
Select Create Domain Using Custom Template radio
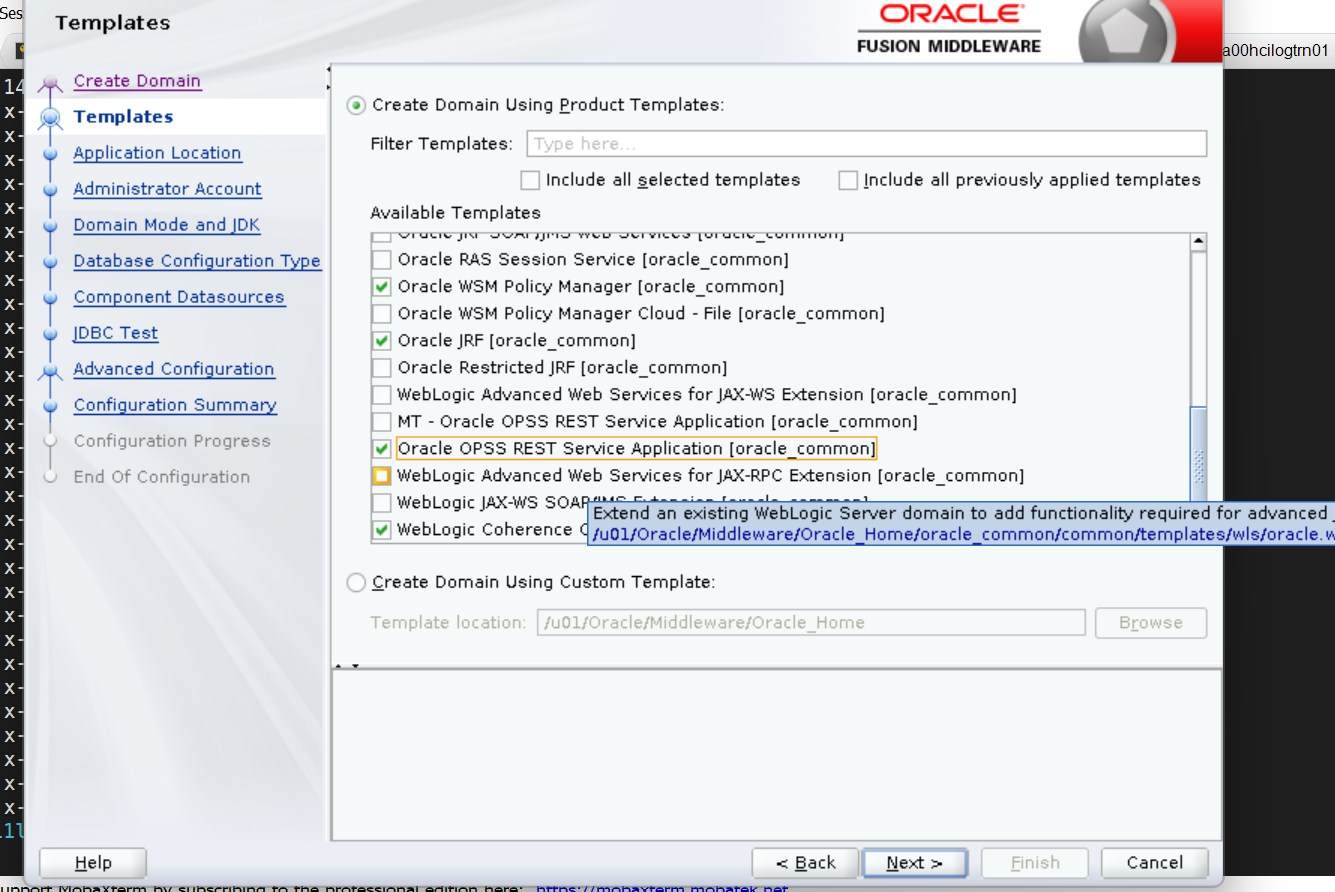click(x=355, y=583)
